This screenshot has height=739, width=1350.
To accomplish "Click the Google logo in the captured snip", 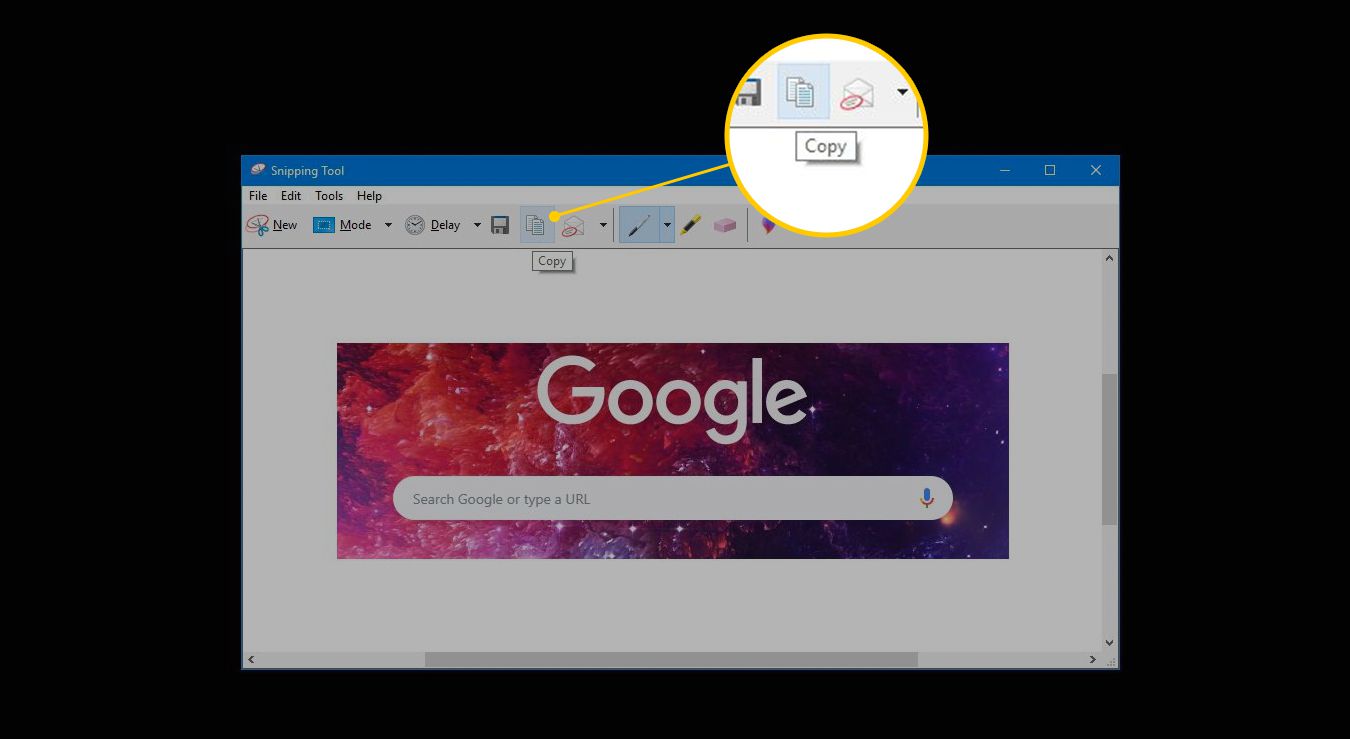I will tap(672, 399).
